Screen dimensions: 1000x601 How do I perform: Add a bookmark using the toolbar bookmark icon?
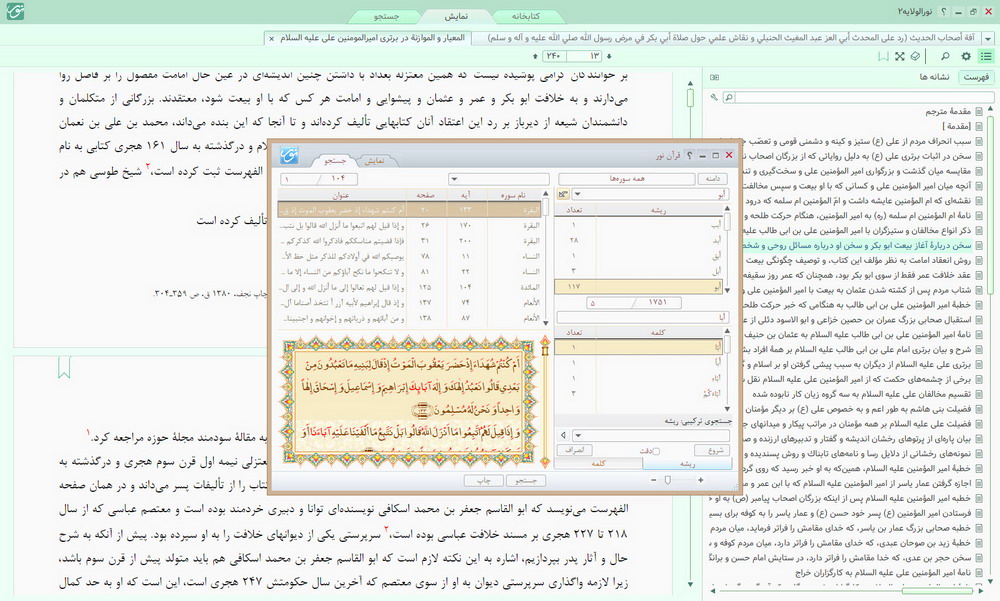click(883, 56)
